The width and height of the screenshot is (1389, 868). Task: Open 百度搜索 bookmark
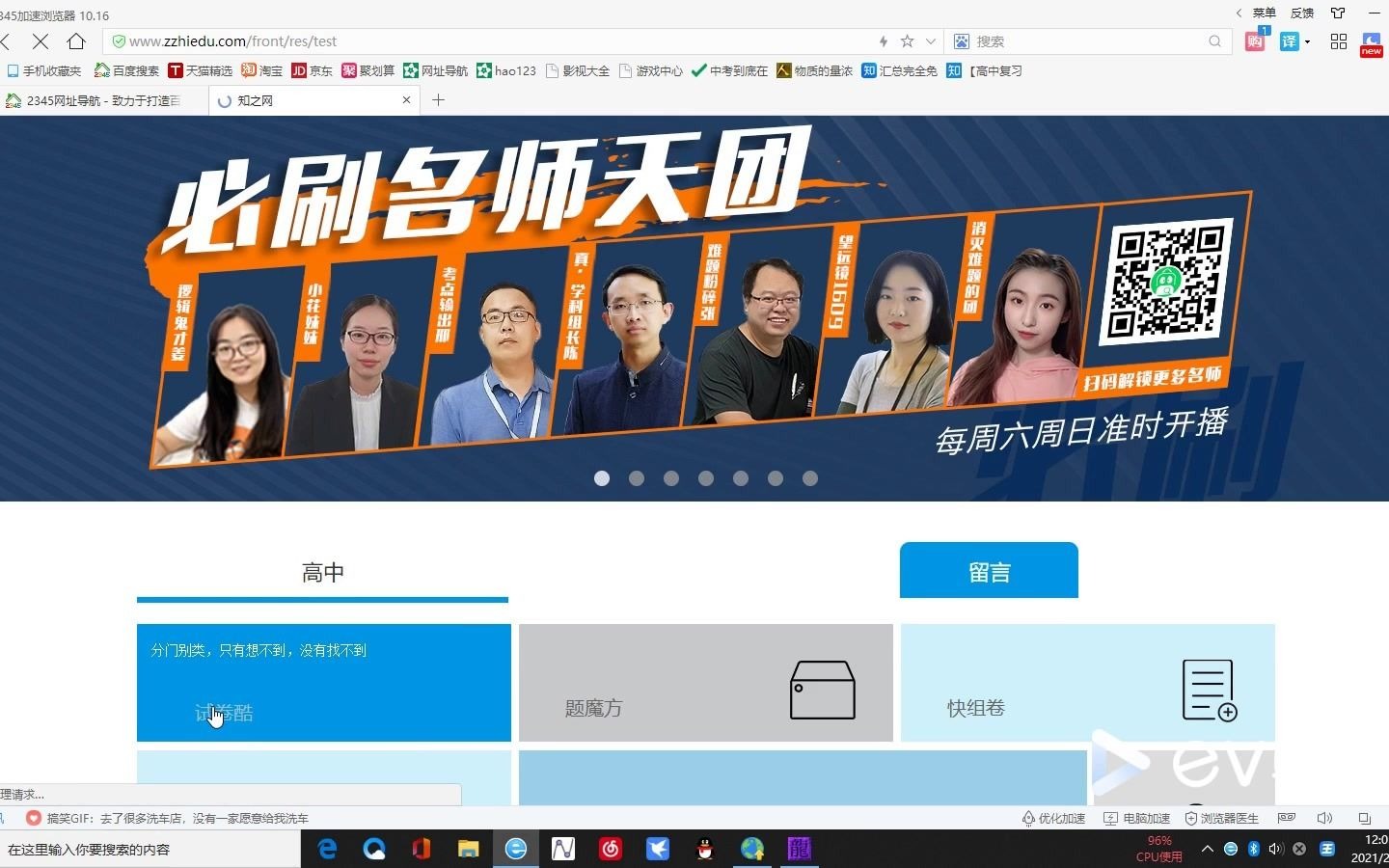click(x=126, y=70)
